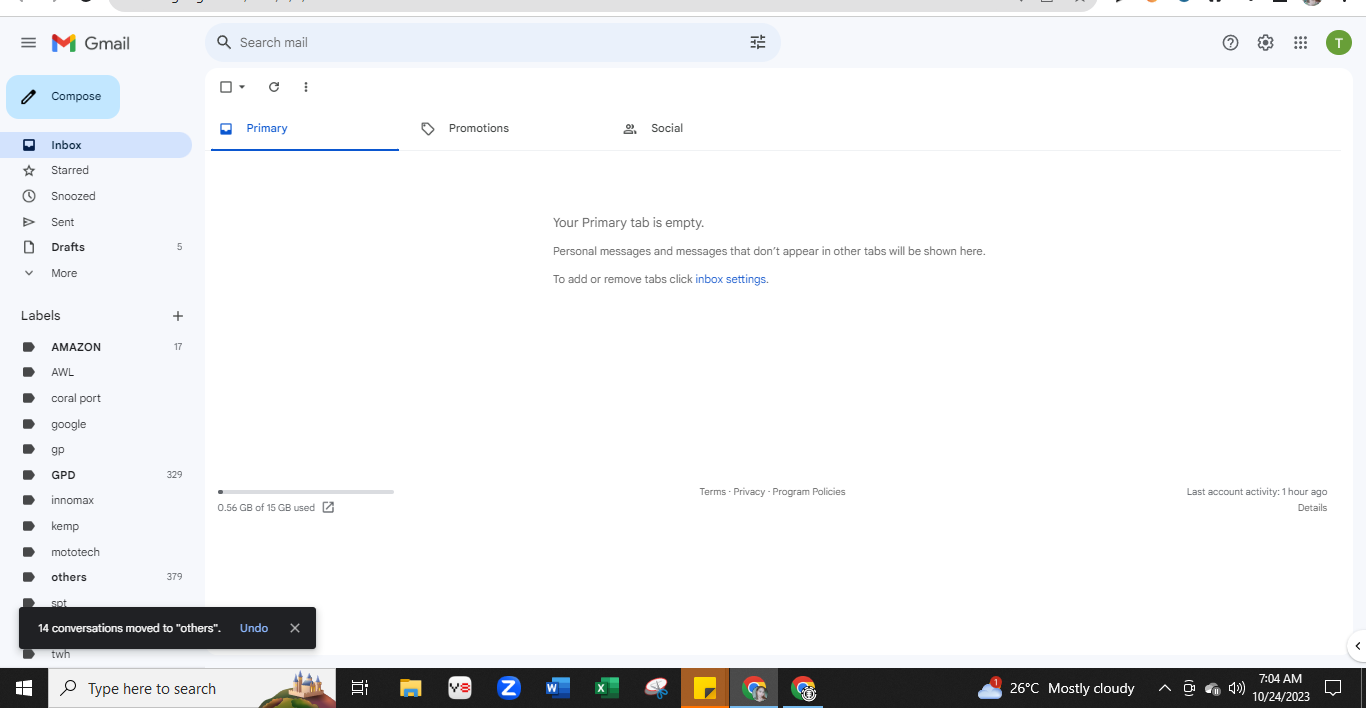Open the Google apps grid
The image size is (1366, 708).
[1301, 43]
